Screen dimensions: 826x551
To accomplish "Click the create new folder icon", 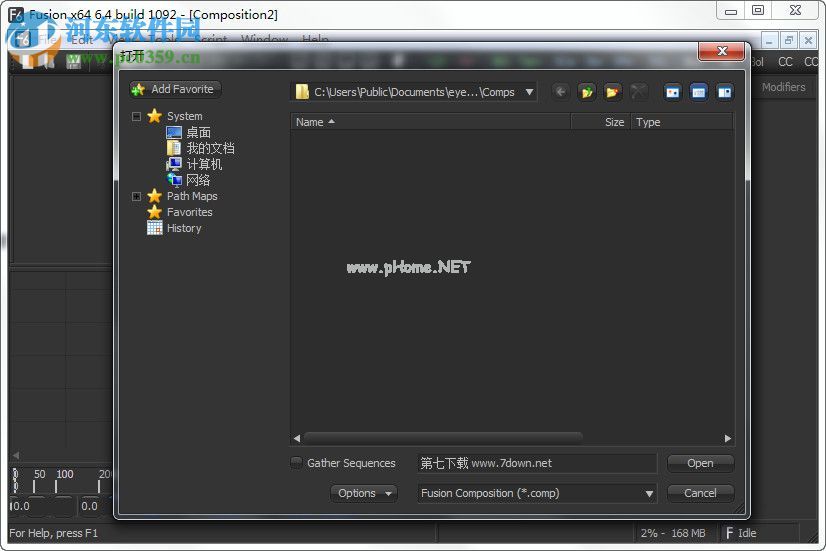I will (613, 92).
